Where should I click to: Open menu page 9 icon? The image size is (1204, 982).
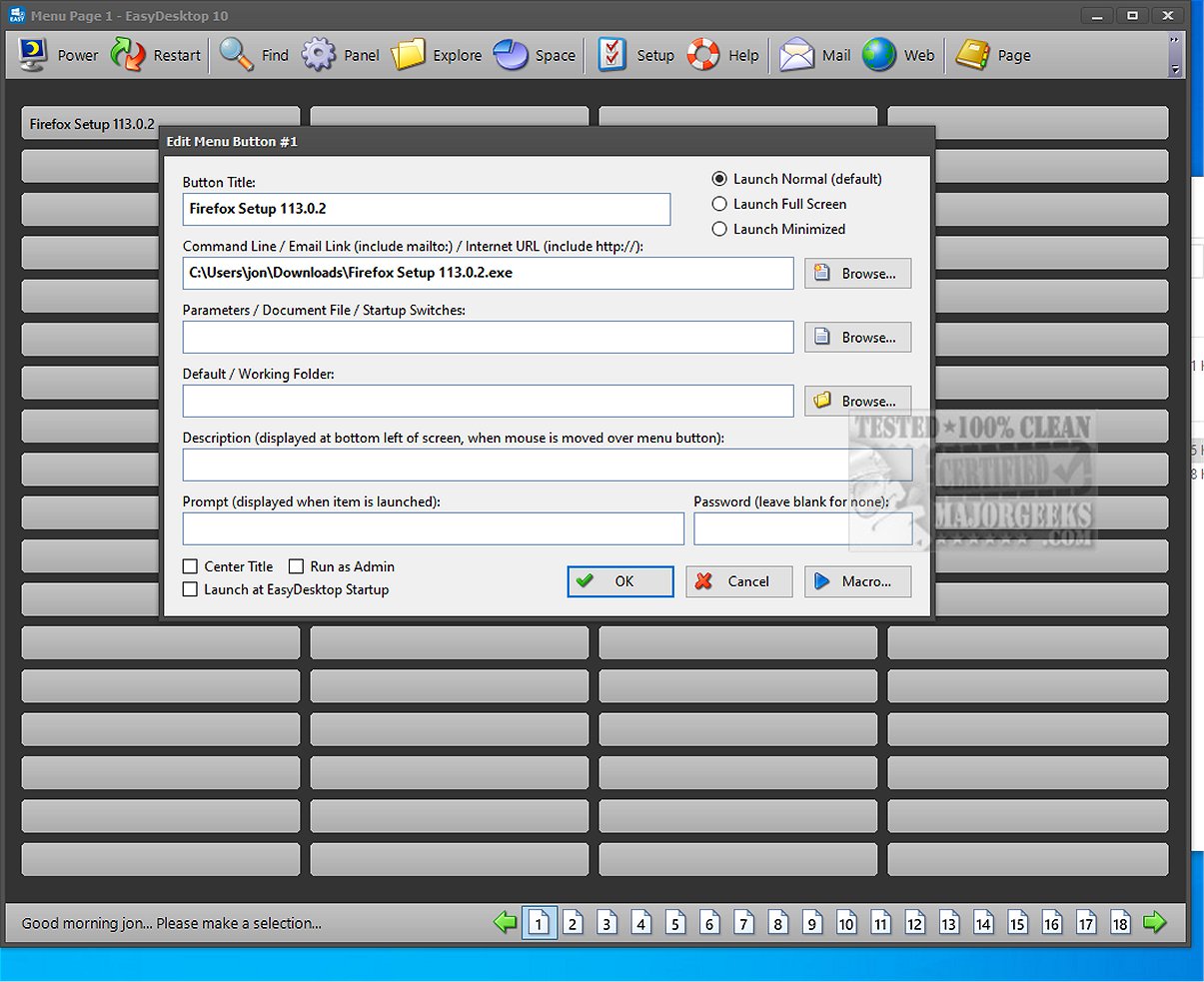[x=811, y=922]
